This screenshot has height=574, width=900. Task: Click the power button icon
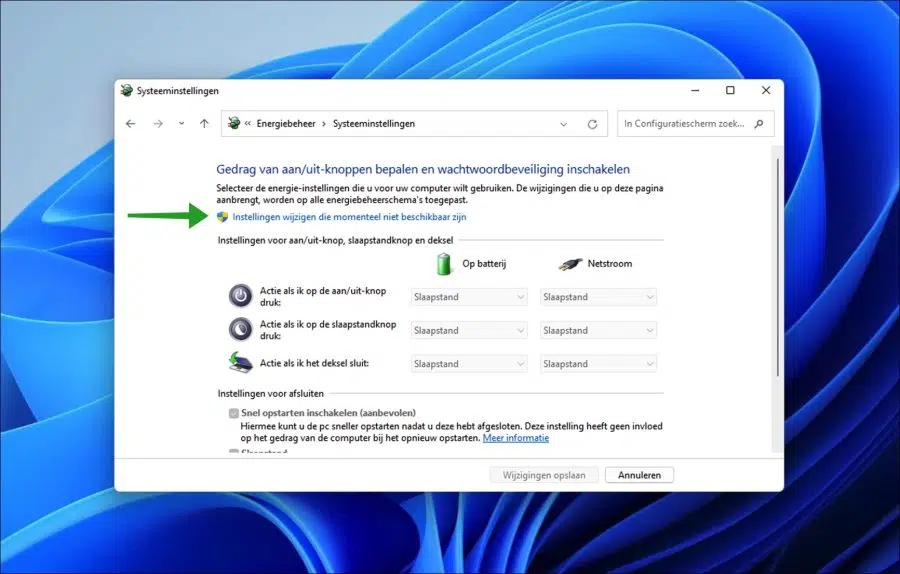(x=240, y=296)
